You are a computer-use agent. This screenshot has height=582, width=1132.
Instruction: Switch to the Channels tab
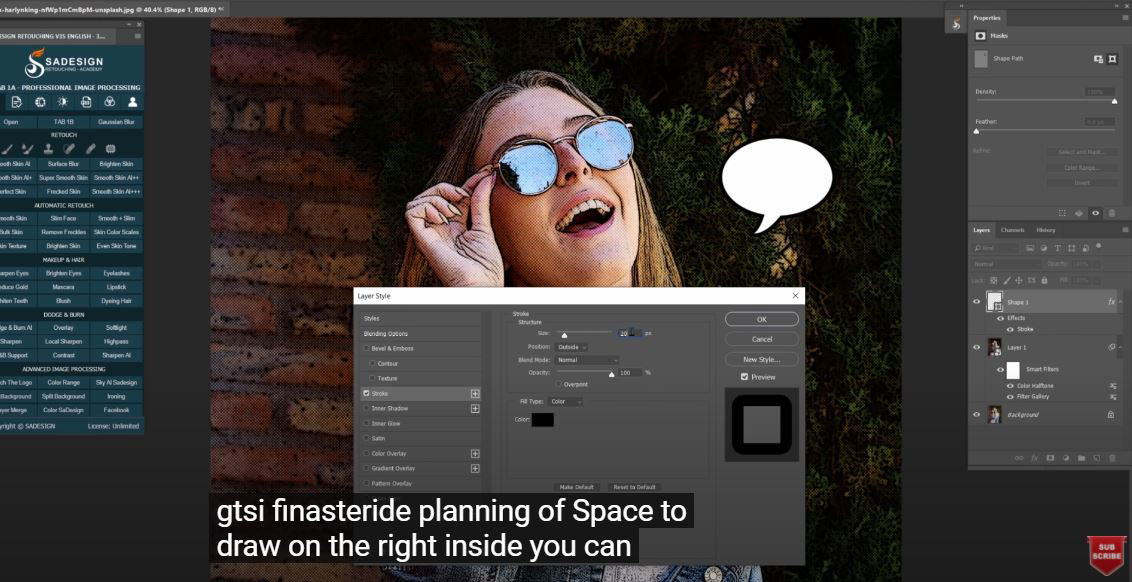1012,230
